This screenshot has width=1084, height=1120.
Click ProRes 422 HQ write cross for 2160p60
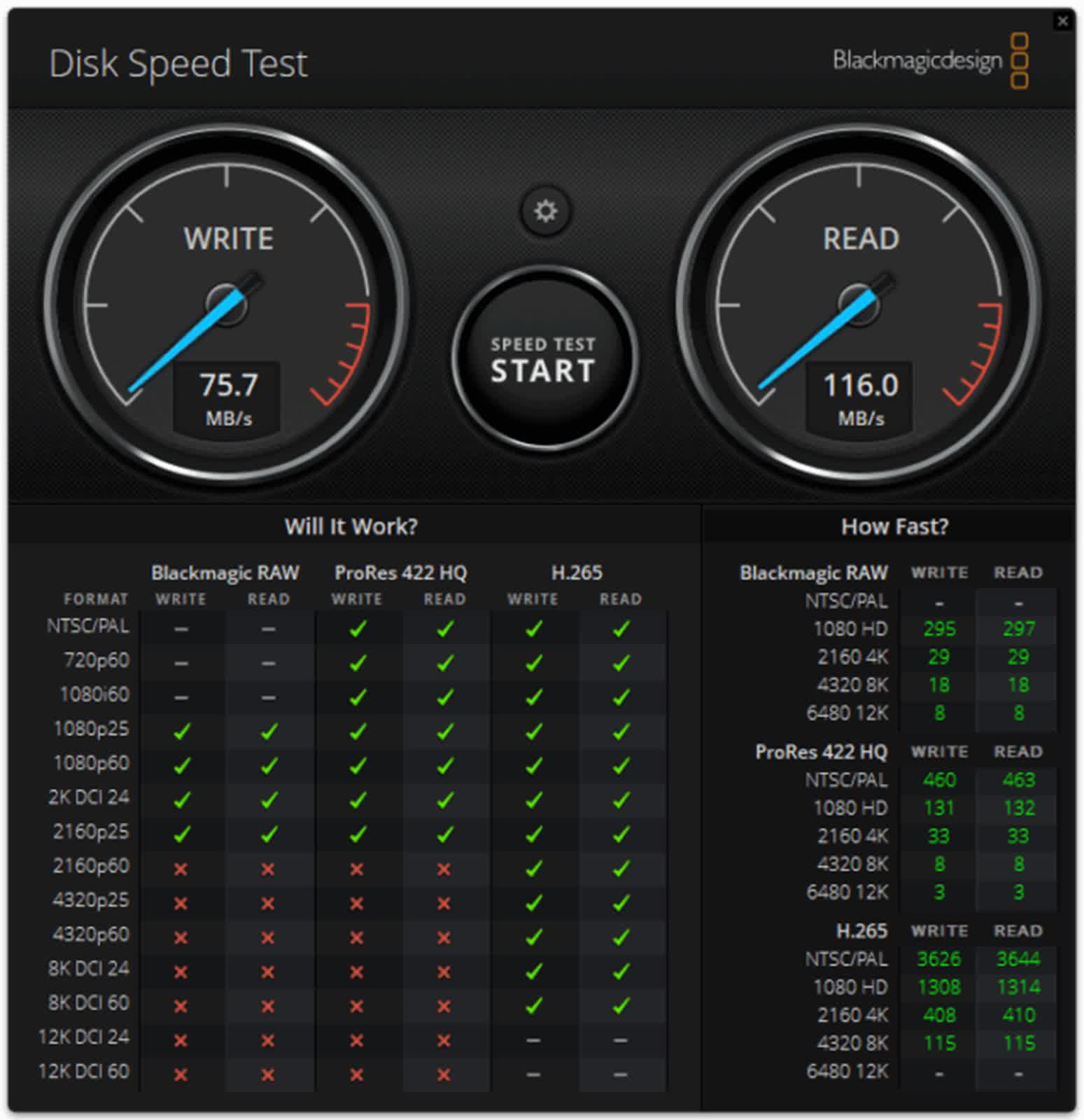click(x=356, y=869)
